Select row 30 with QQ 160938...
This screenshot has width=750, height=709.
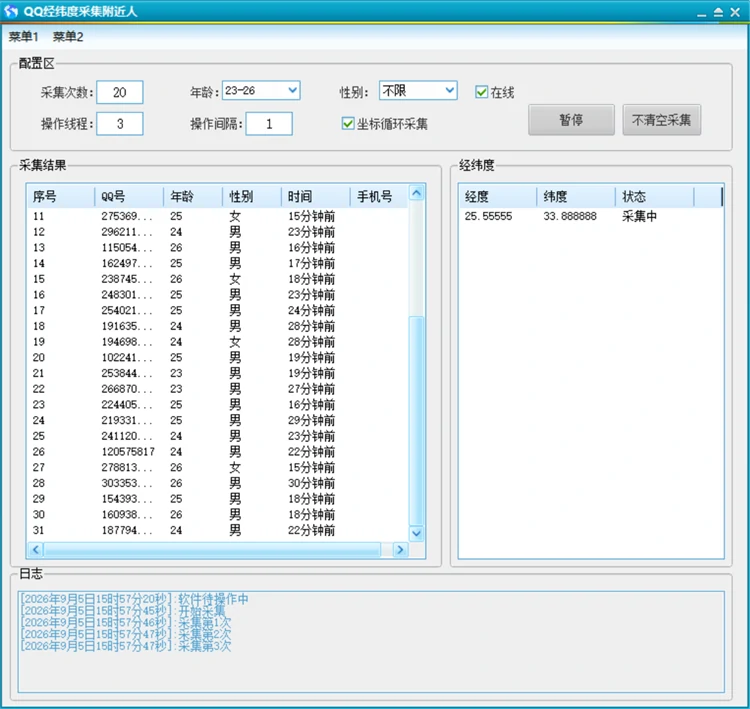point(218,514)
